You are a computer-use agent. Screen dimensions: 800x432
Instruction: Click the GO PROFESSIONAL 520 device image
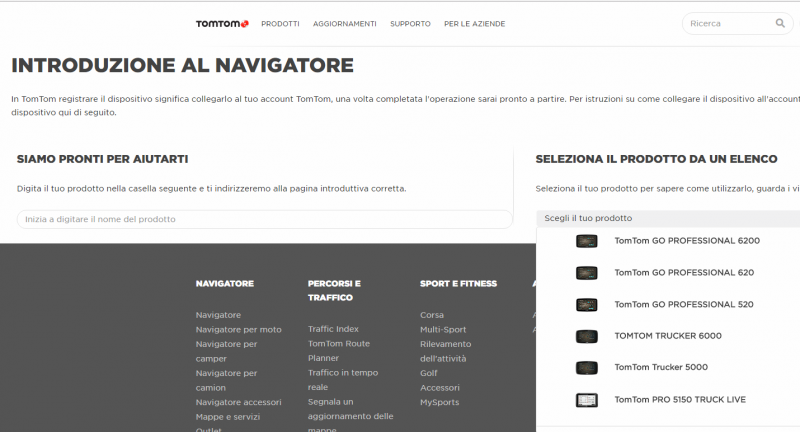tap(586, 304)
